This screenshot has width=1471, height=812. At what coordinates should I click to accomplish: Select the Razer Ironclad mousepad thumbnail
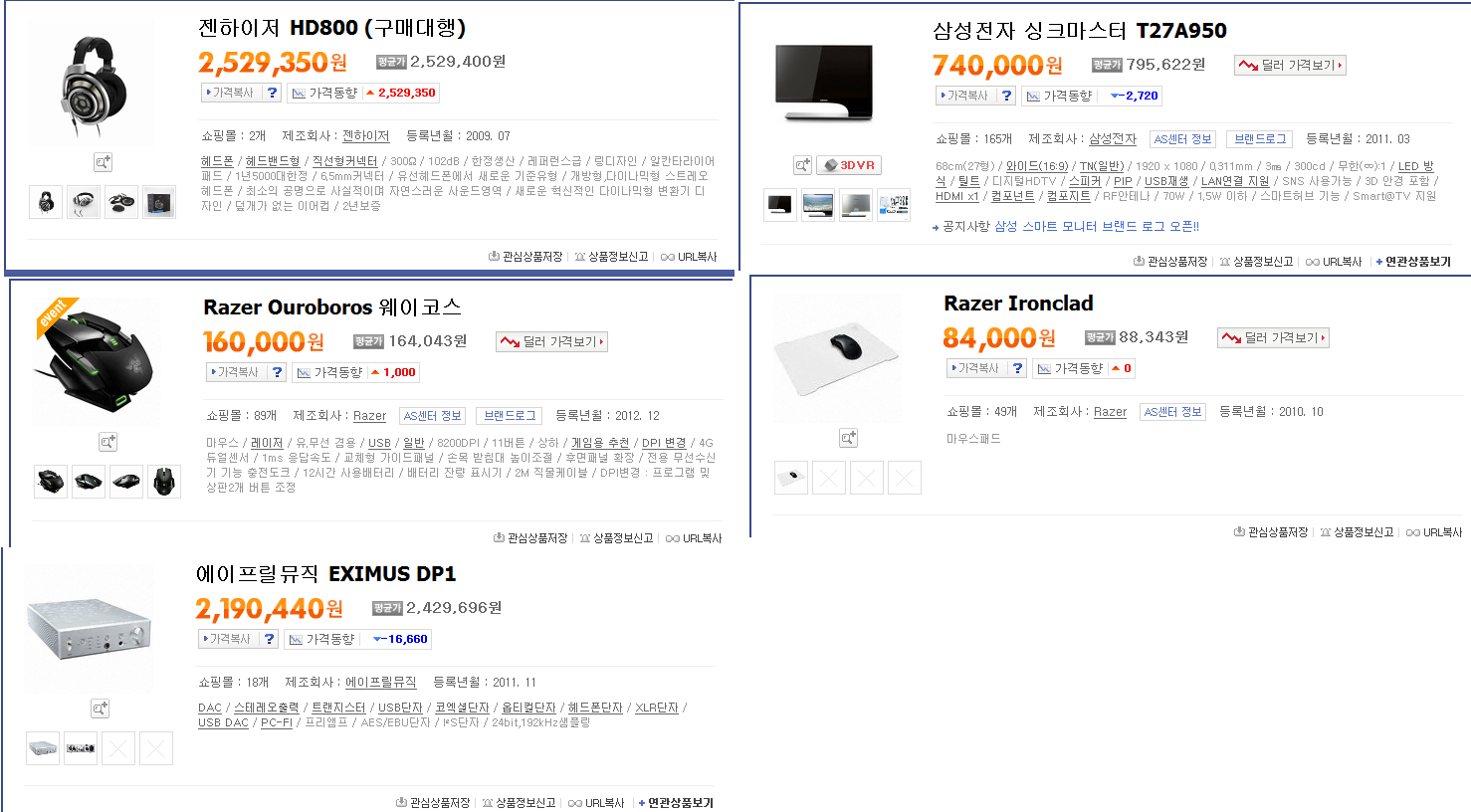pos(791,478)
